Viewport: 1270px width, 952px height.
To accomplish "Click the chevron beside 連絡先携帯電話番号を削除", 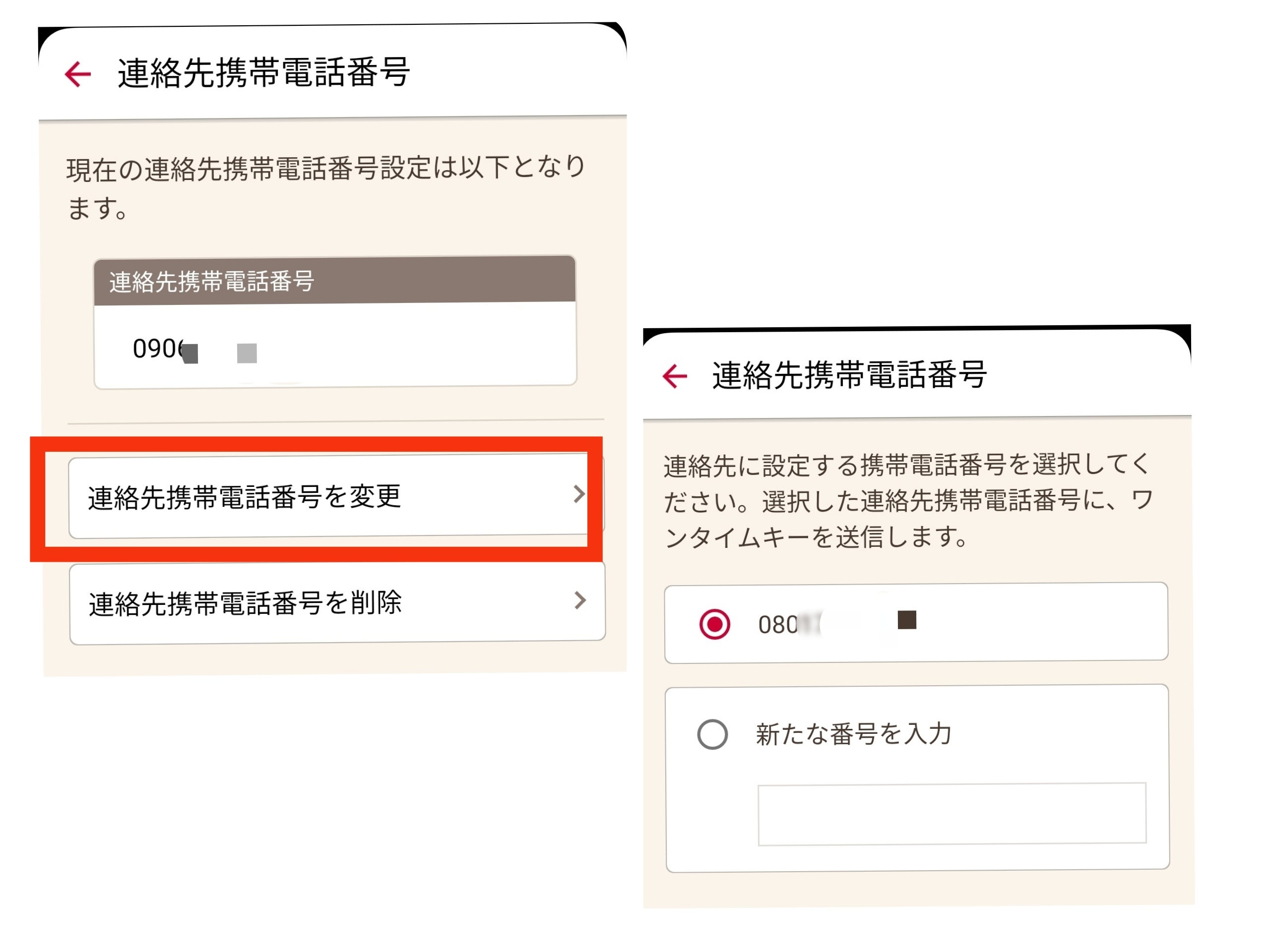I will [x=580, y=601].
